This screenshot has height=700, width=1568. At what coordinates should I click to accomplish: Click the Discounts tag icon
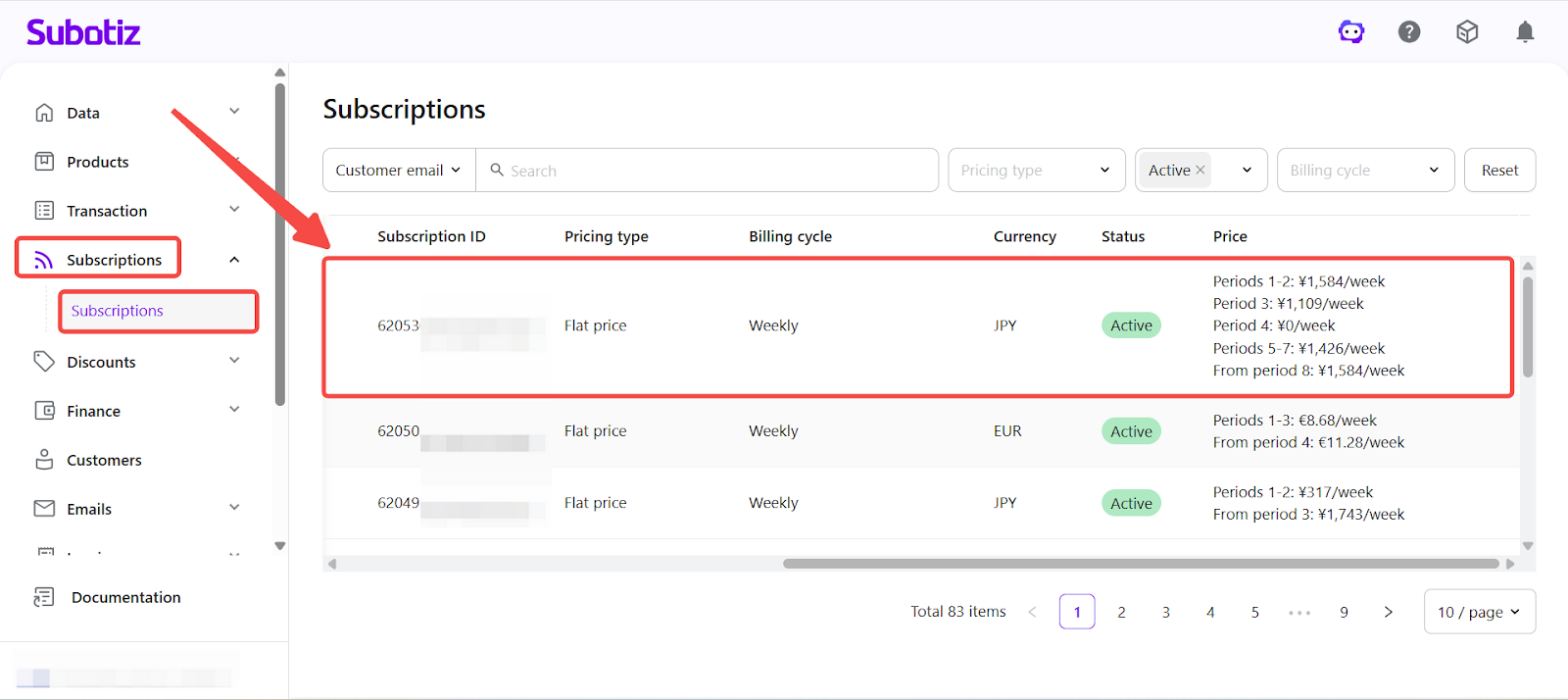click(44, 362)
